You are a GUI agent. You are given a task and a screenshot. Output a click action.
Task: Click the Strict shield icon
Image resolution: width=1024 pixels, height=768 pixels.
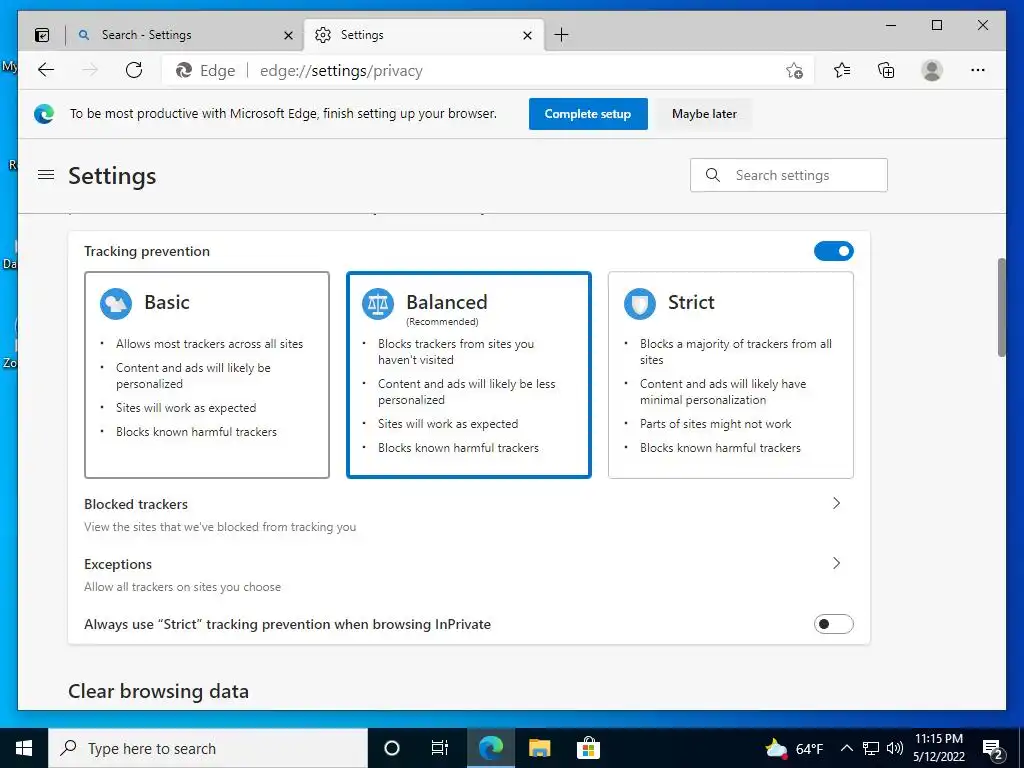[640, 304]
